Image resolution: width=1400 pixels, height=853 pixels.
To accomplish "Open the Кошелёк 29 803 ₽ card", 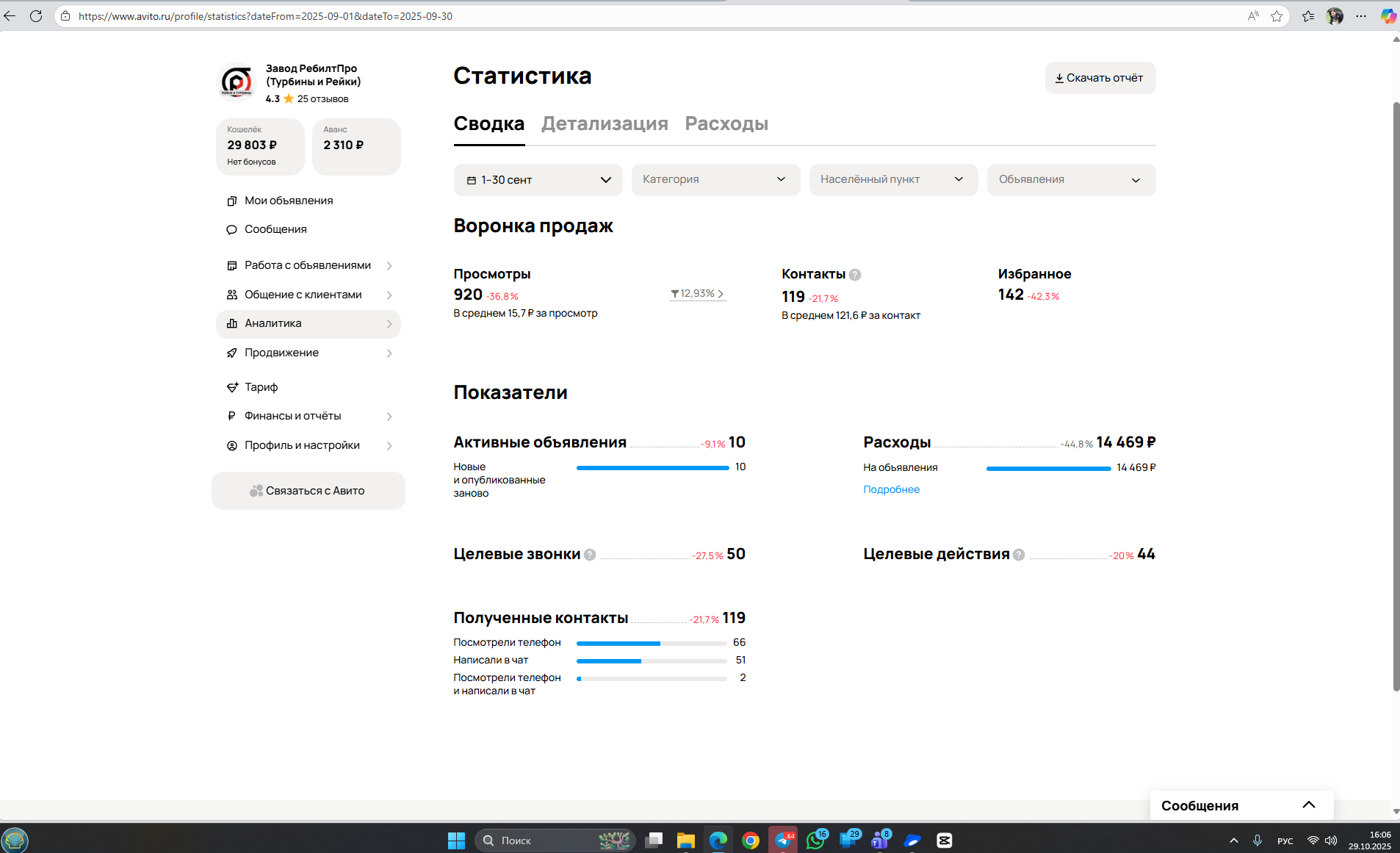I will [x=260, y=146].
